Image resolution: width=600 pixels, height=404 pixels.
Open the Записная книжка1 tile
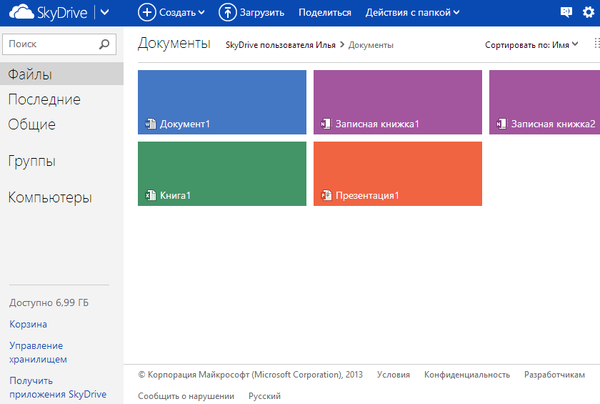point(398,102)
